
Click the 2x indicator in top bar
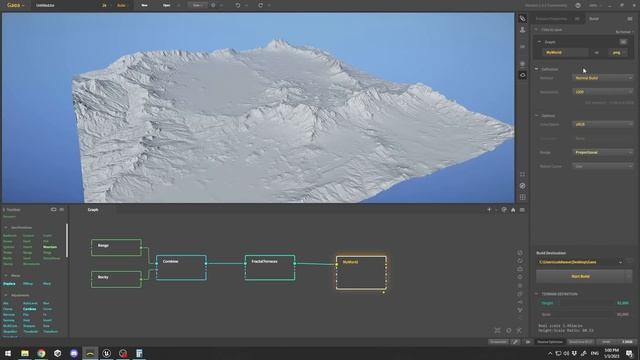104,5
